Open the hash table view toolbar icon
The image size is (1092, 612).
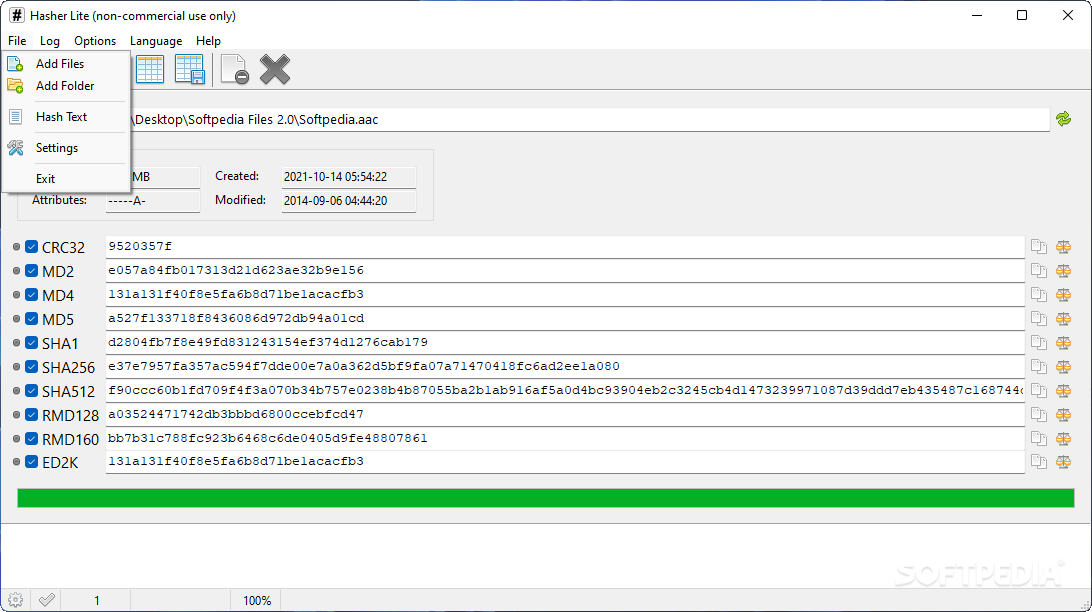click(150, 69)
